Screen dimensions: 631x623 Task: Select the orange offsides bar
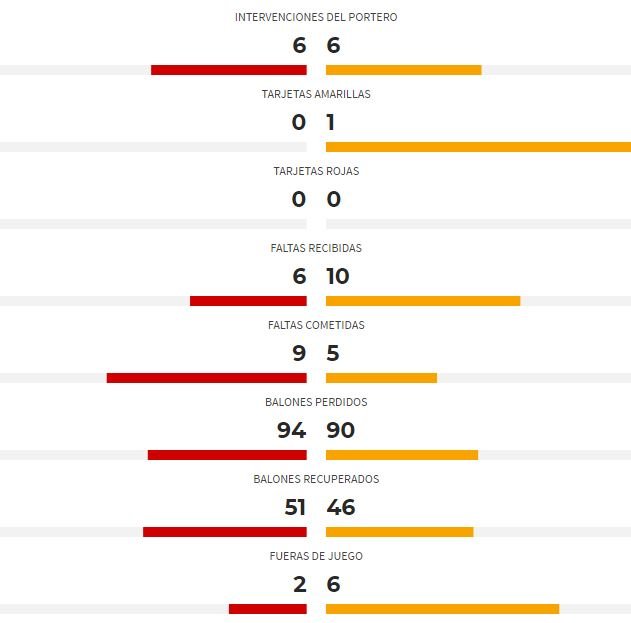[443, 609]
